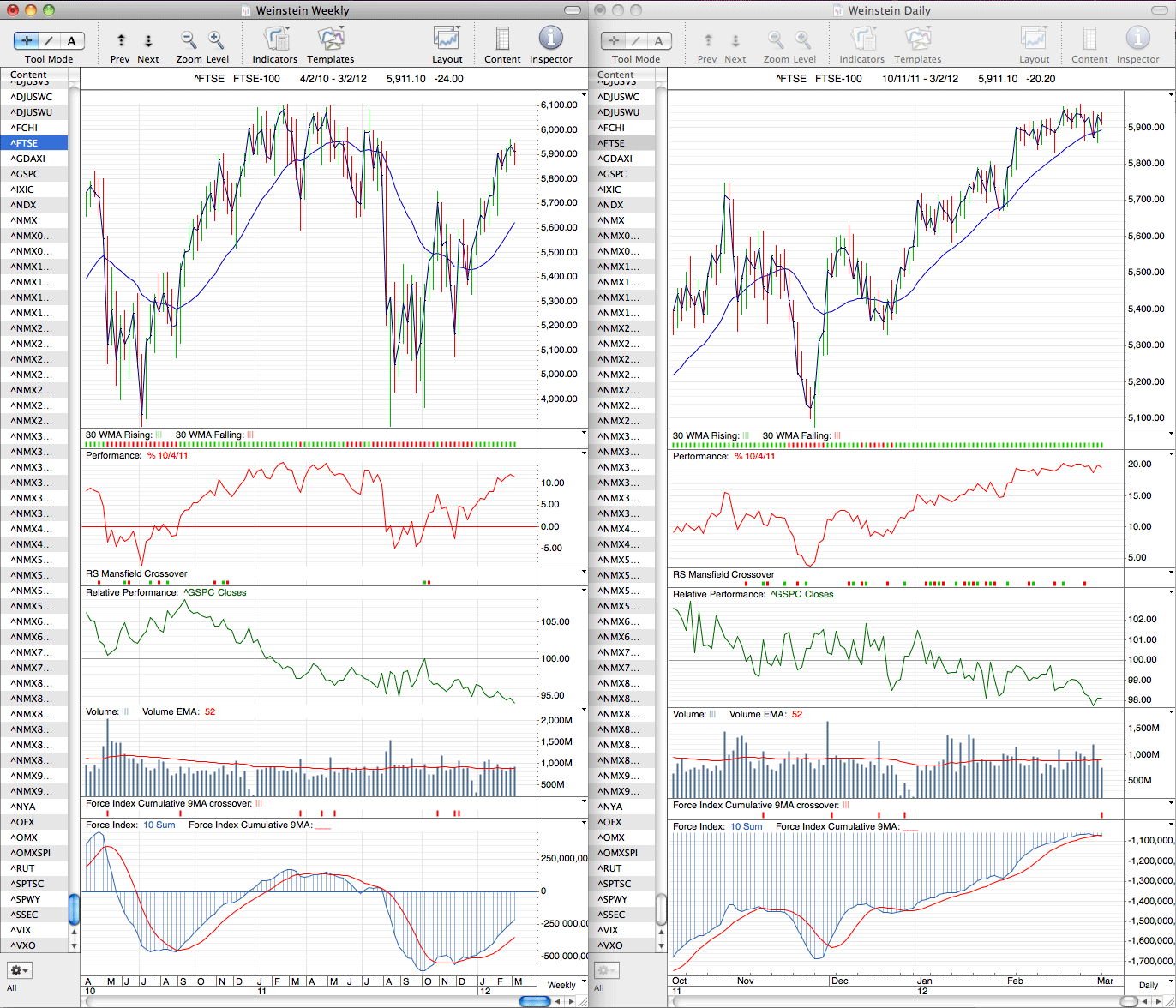Click Prev arrow icon in Weinstein Daily window

coord(707,40)
